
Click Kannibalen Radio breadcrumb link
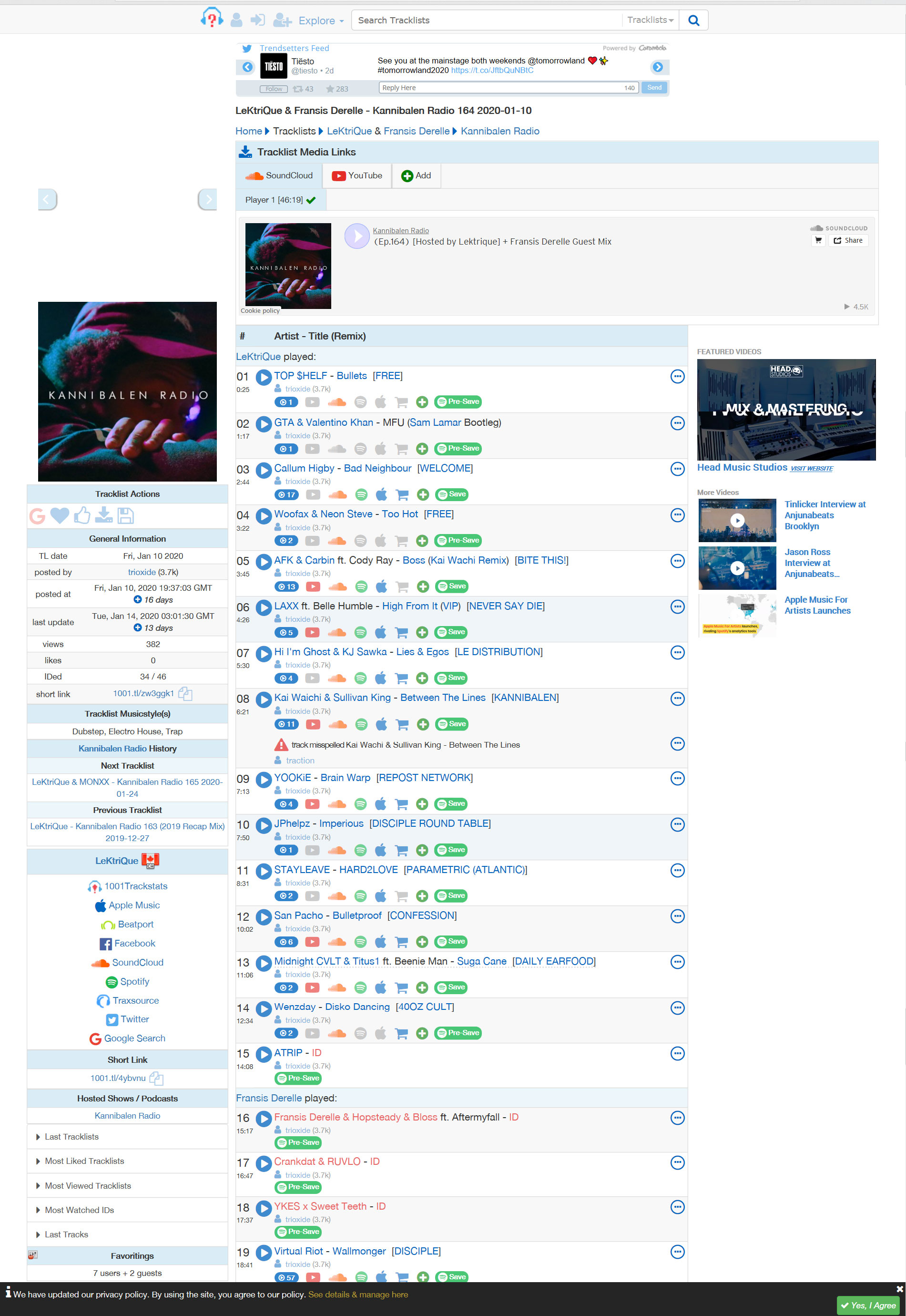coord(500,131)
